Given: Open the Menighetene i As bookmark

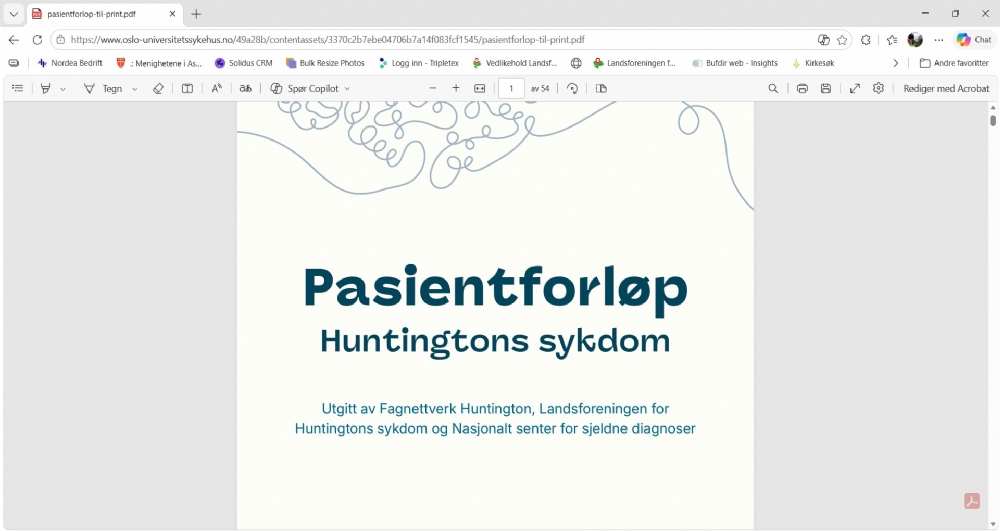Looking at the screenshot, I should coord(159,63).
